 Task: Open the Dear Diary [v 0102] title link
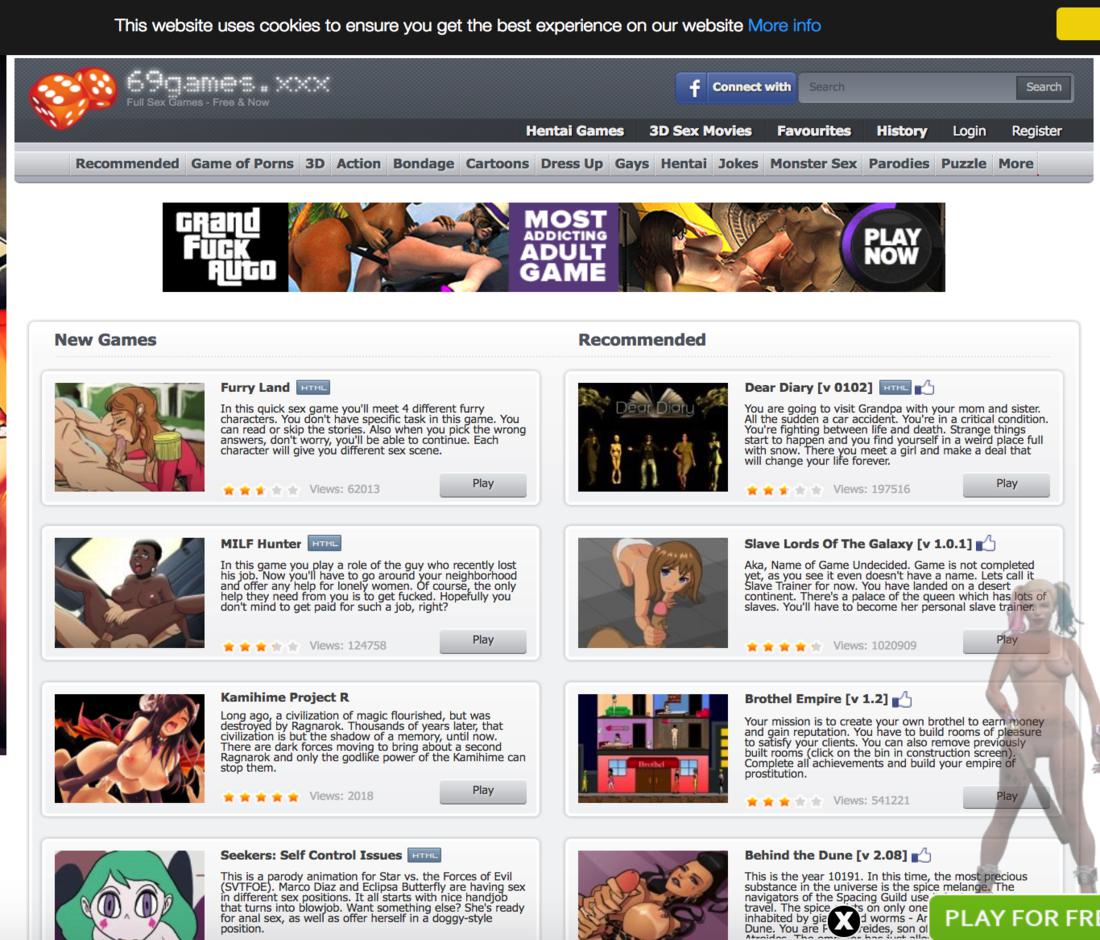[x=808, y=387]
